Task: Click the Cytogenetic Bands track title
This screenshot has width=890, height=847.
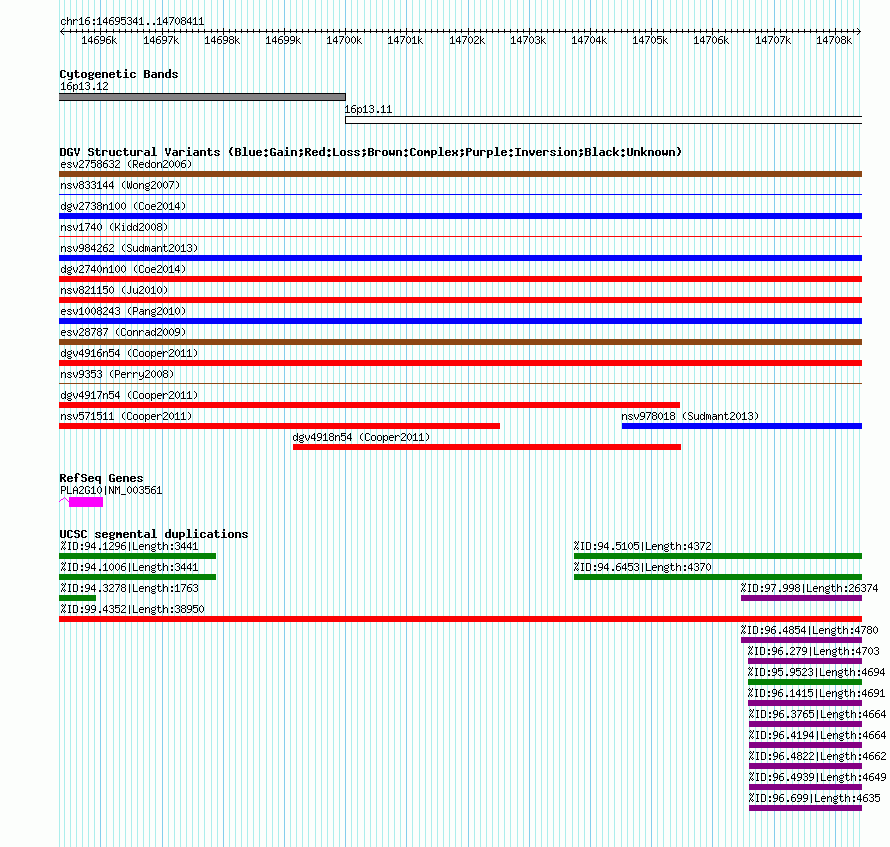Action: click(x=119, y=74)
